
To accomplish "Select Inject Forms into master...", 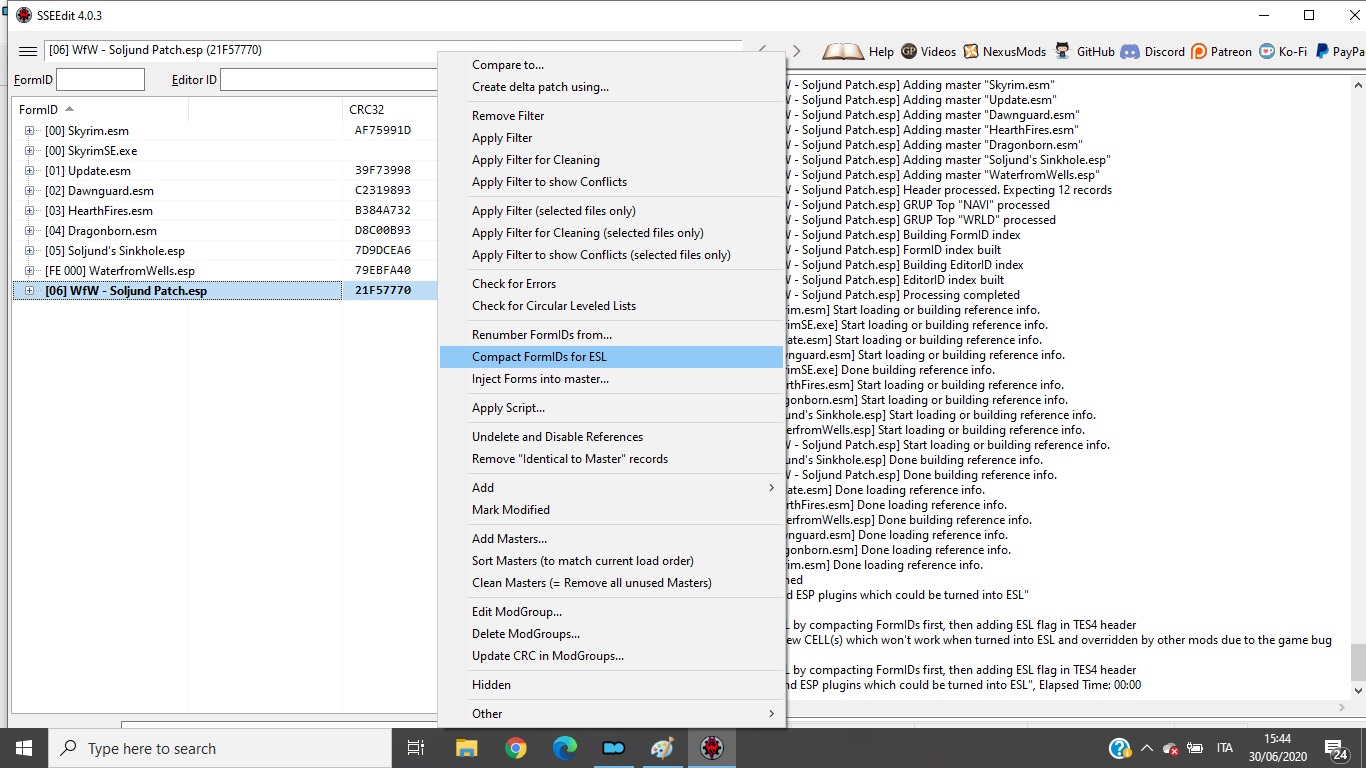I will click(x=611, y=379).
